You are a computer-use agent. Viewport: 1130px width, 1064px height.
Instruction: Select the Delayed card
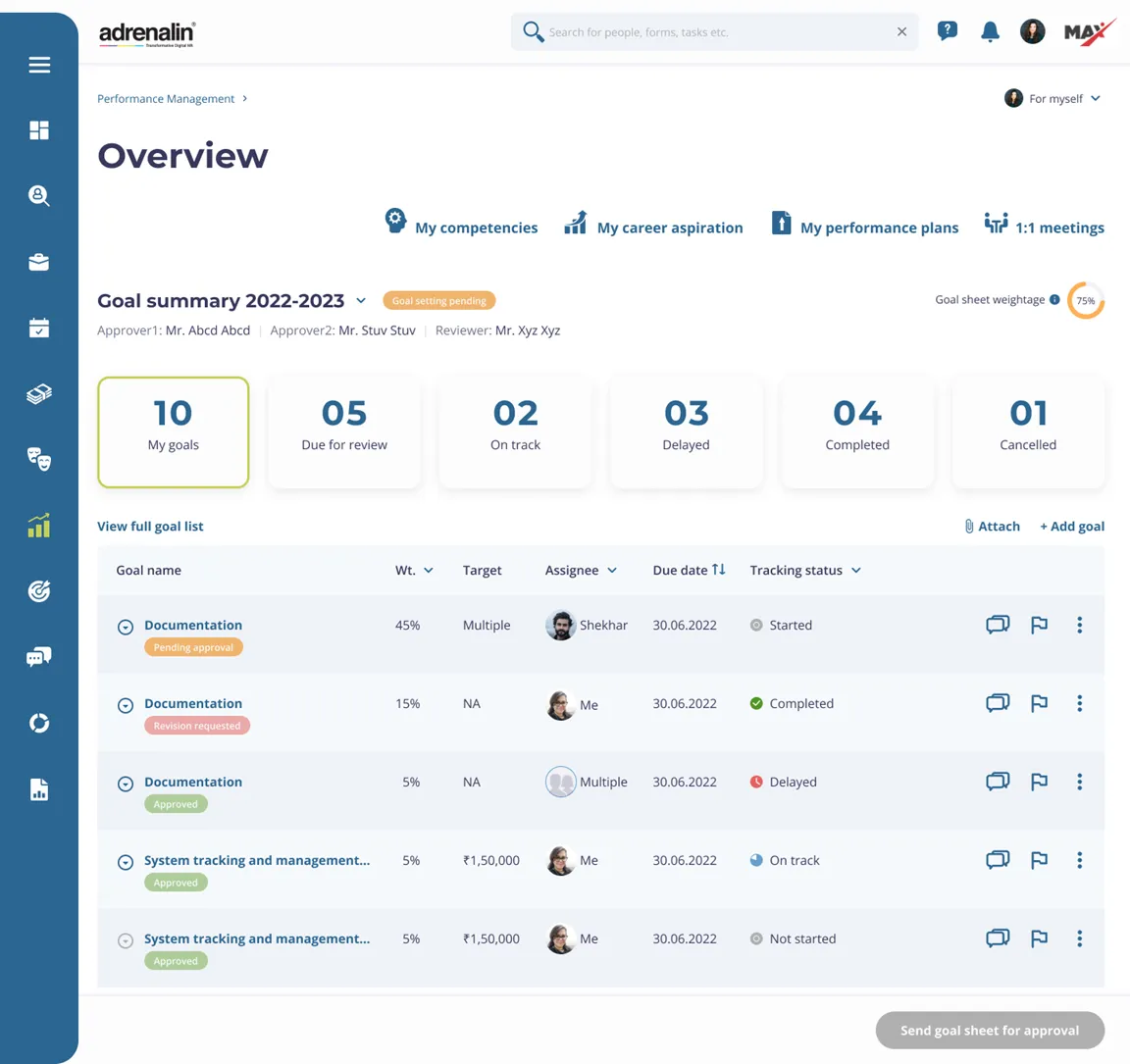click(x=686, y=432)
